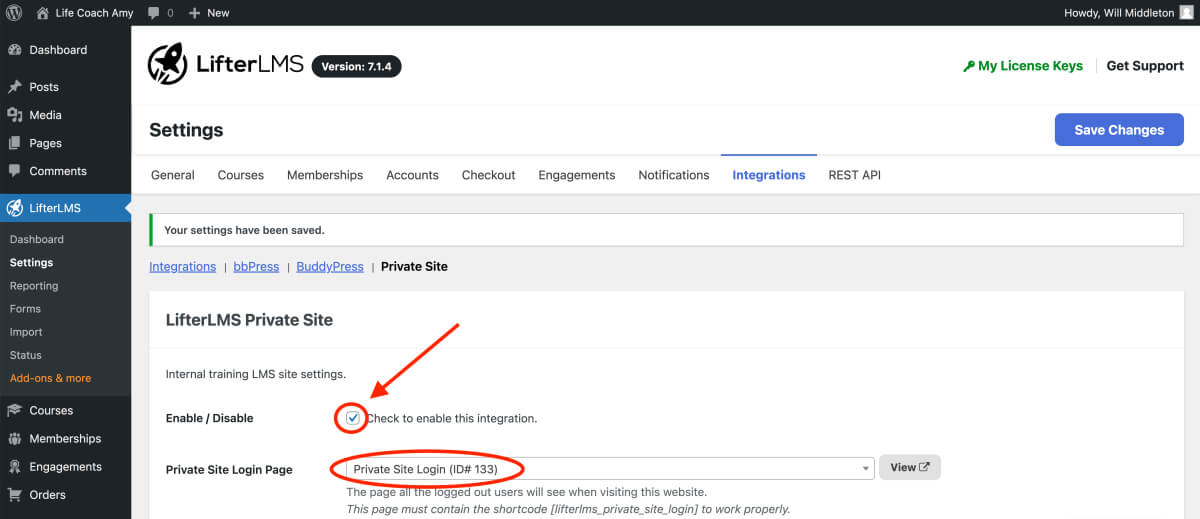The image size is (1200, 519).
Task: Open Will Middleton's avatar in admin bar
Action: [x=1186, y=13]
